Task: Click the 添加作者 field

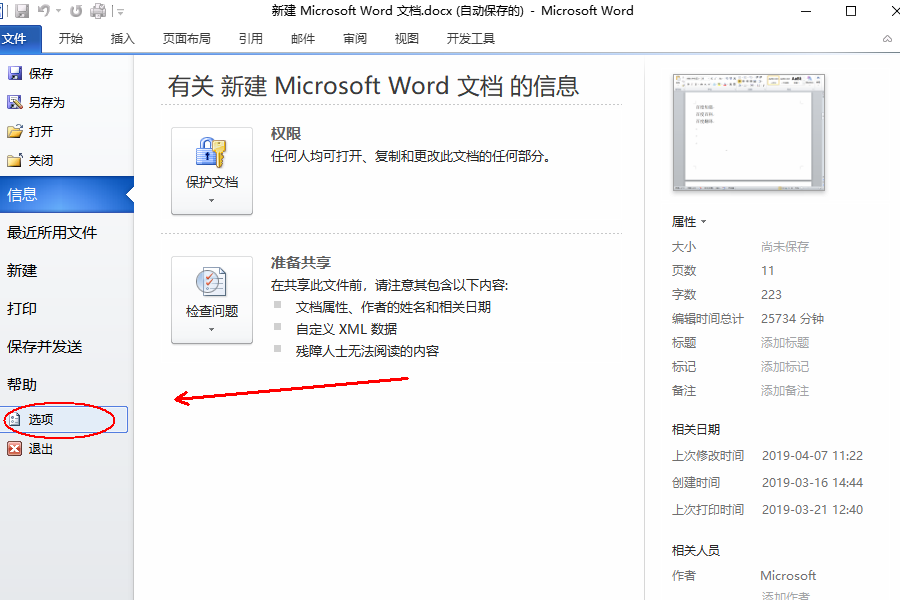Action: coord(785,595)
